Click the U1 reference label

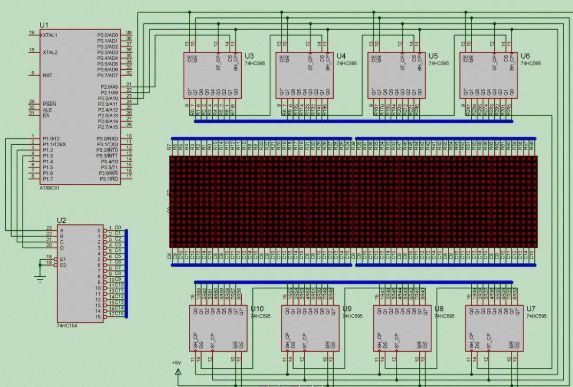click(x=44, y=25)
